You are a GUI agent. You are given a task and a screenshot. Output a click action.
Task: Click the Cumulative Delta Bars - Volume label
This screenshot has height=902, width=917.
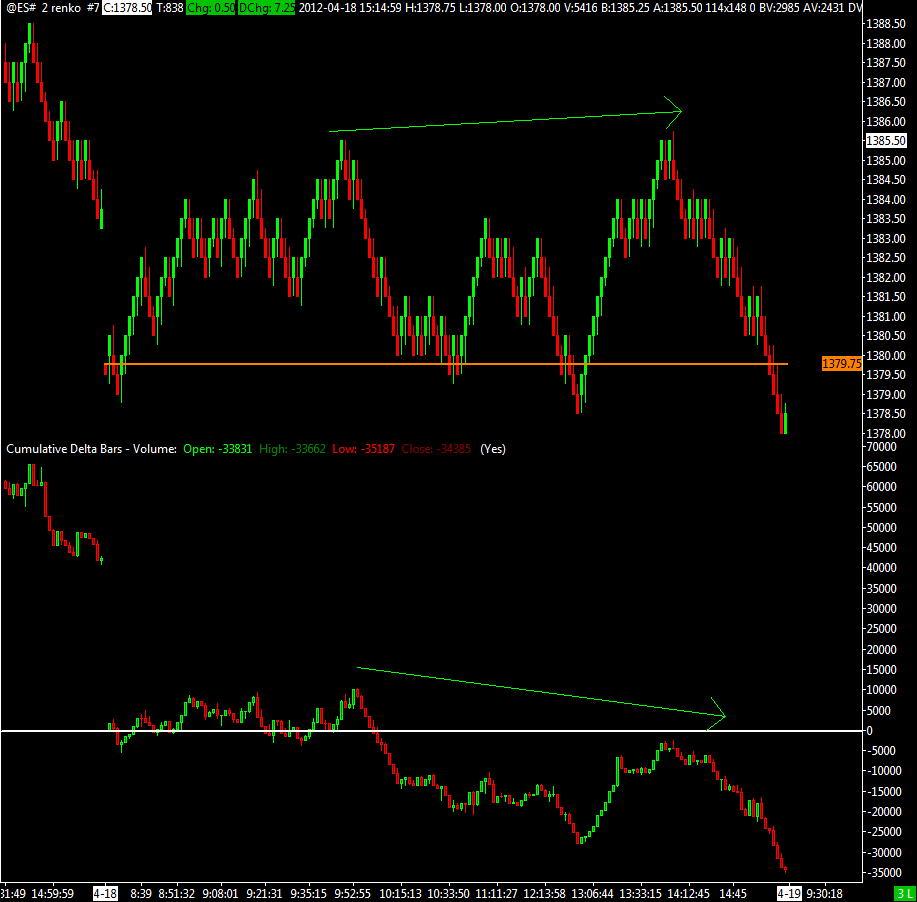coord(91,449)
